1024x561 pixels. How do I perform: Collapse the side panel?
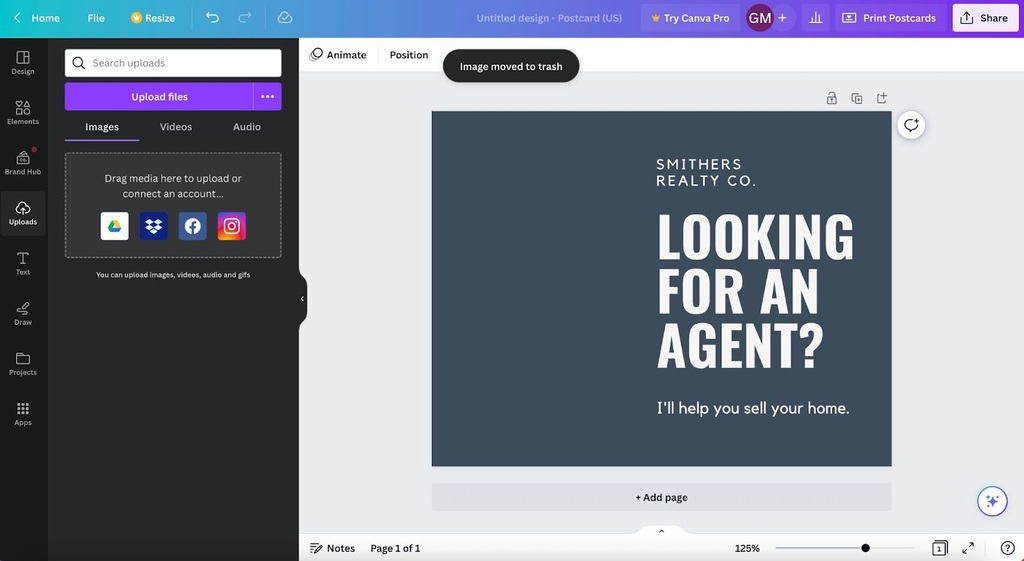pos(302,298)
